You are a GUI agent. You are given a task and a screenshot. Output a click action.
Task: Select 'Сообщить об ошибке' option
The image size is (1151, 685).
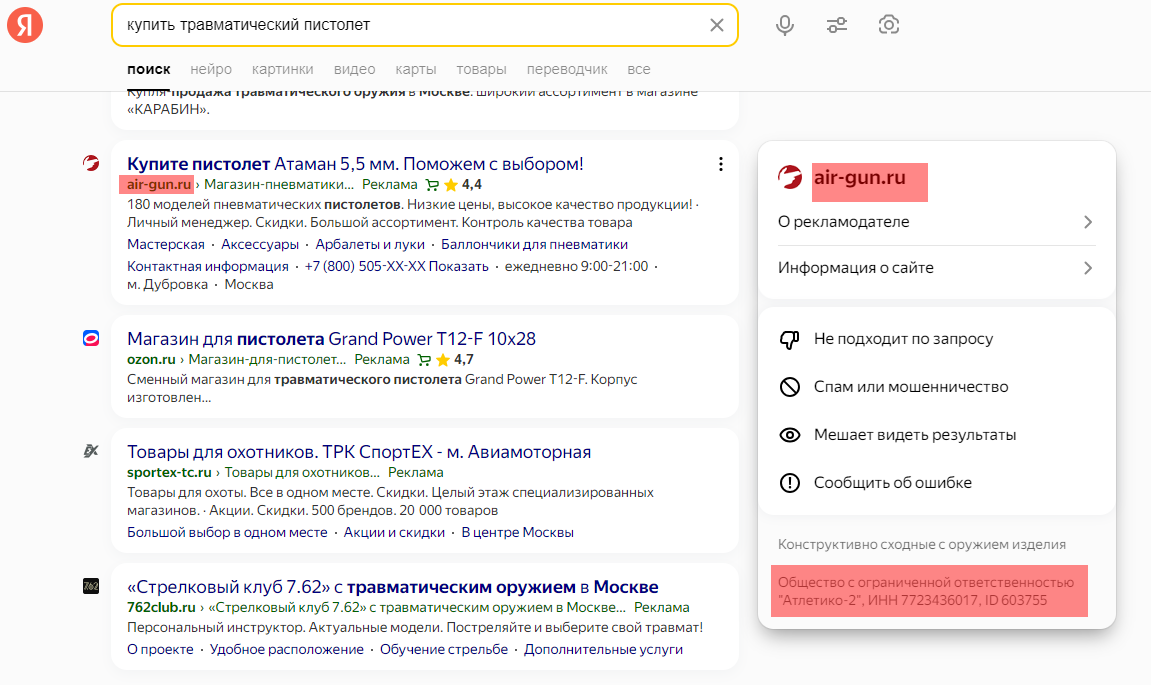pos(893,483)
